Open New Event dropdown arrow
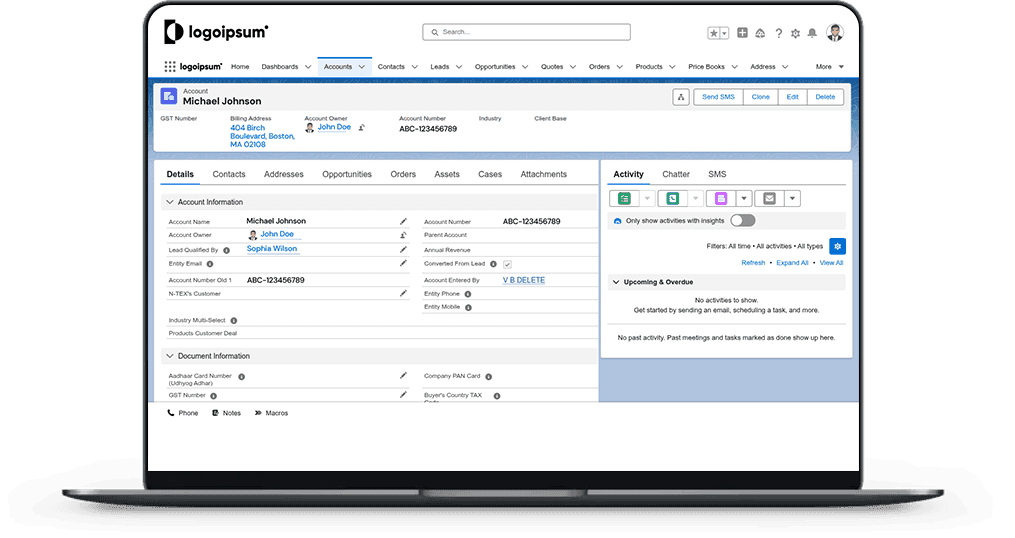This screenshot has height=538, width=1015. (x=744, y=199)
